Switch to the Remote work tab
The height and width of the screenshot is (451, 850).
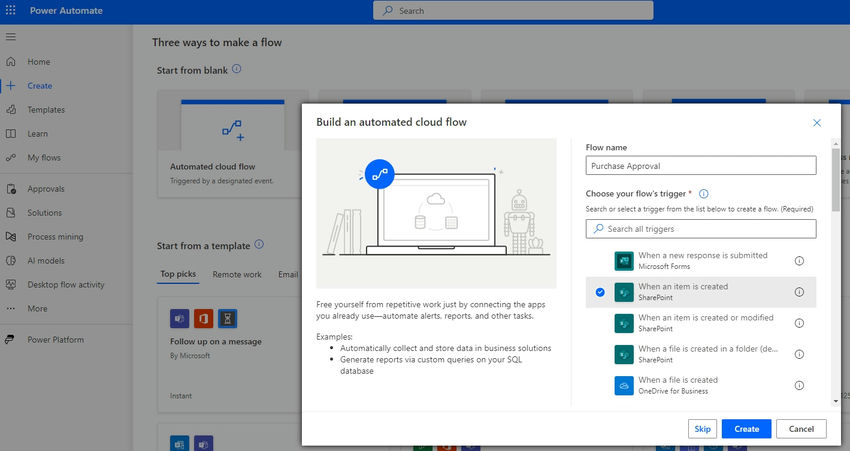coord(237,274)
